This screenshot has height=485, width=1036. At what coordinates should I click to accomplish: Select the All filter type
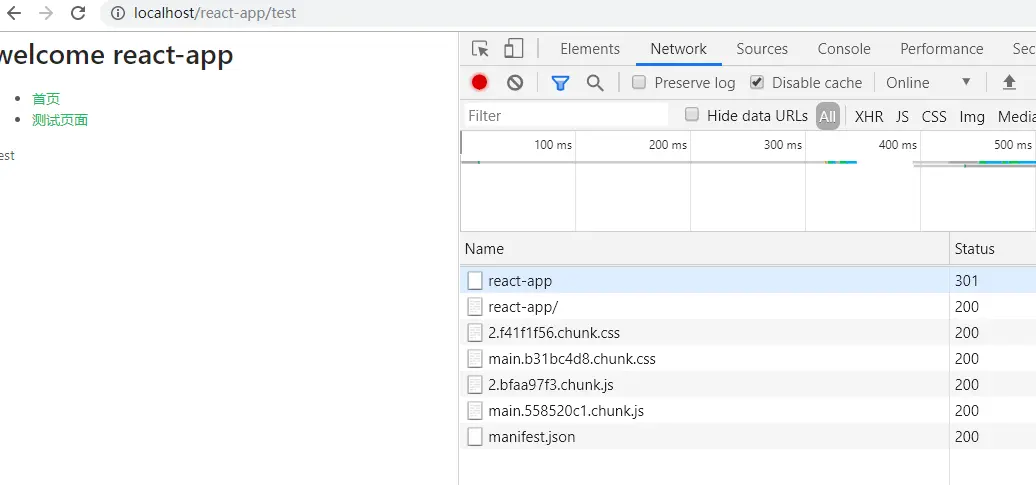click(x=828, y=116)
